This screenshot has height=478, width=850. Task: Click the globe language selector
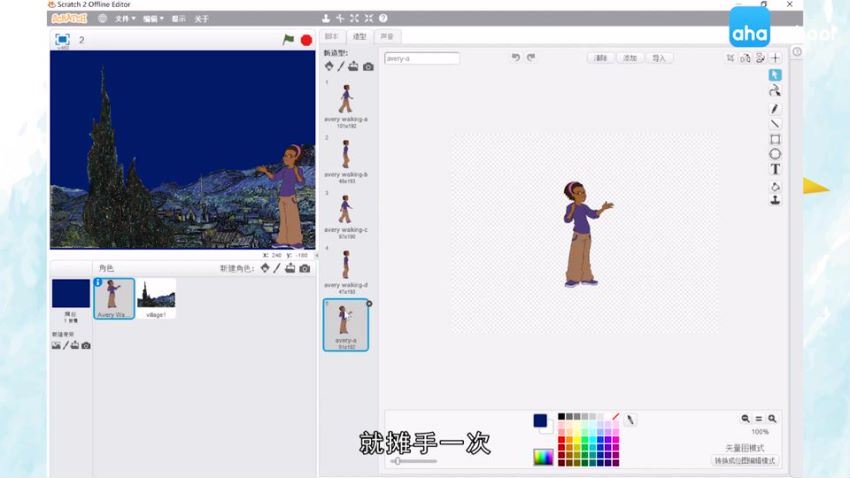coord(102,18)
